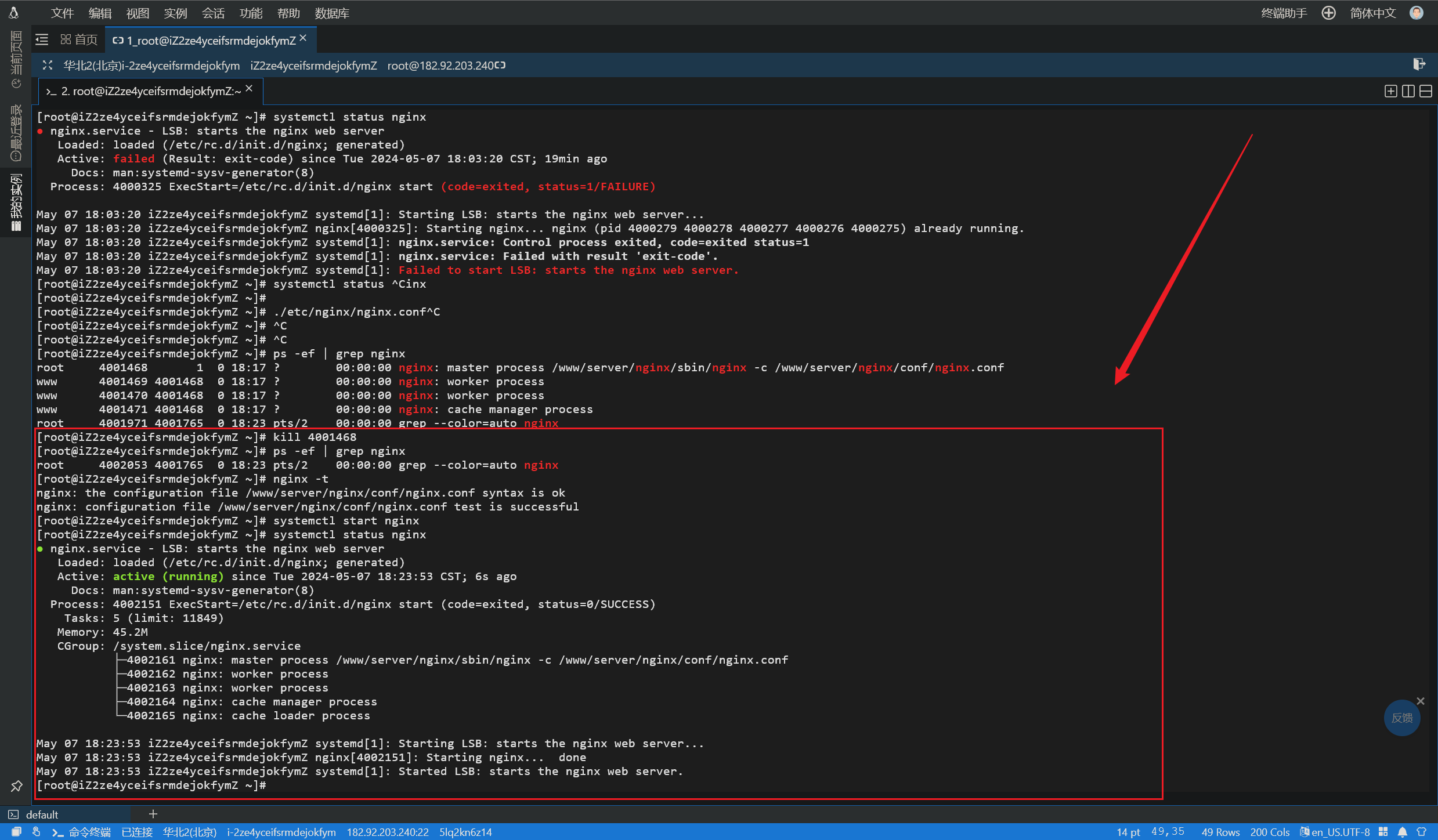The width and height of the screenshot is (1438, 840).
Task: Click the Memory: 45.2M line
Action: click(102, 632)
